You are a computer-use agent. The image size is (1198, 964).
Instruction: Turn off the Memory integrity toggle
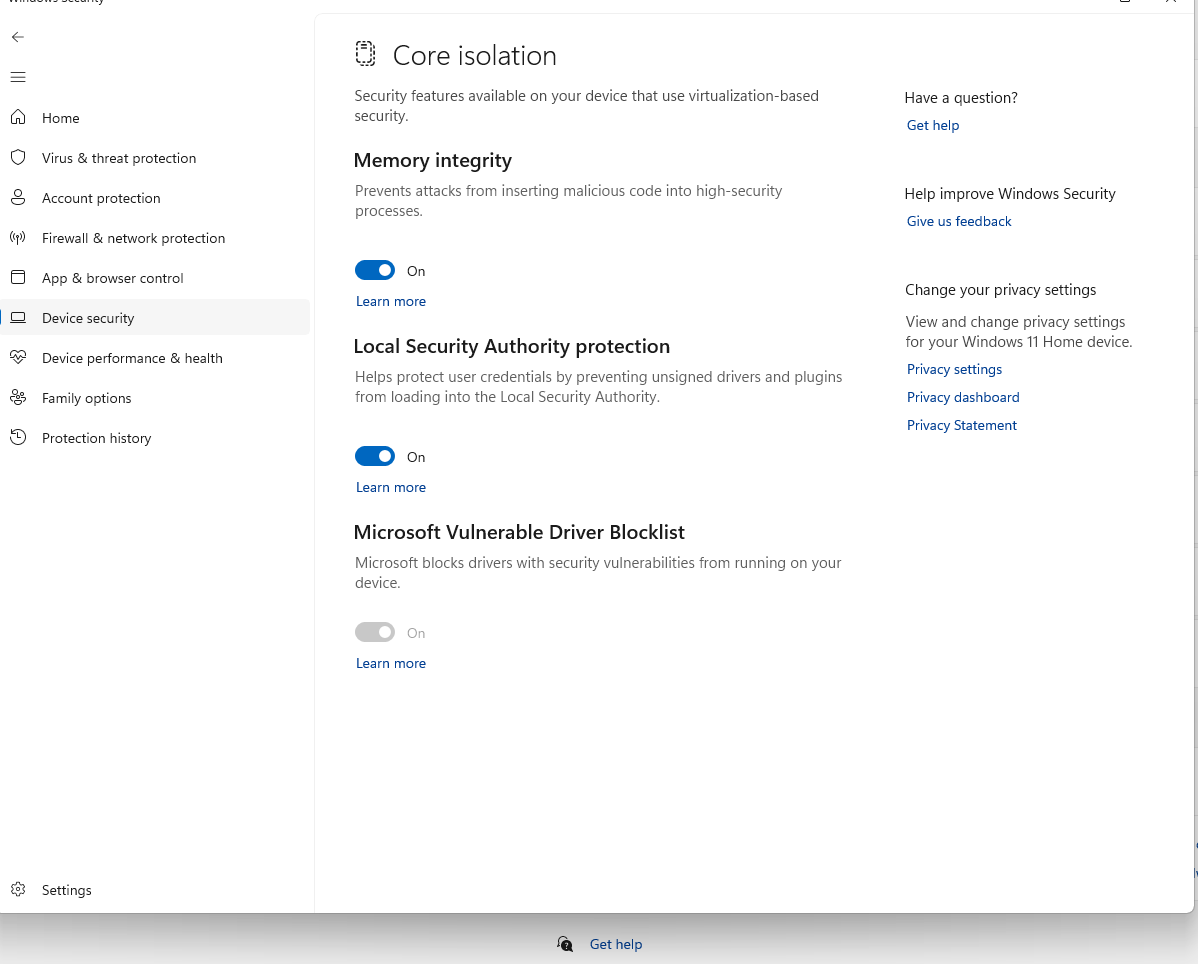point(375,271)
